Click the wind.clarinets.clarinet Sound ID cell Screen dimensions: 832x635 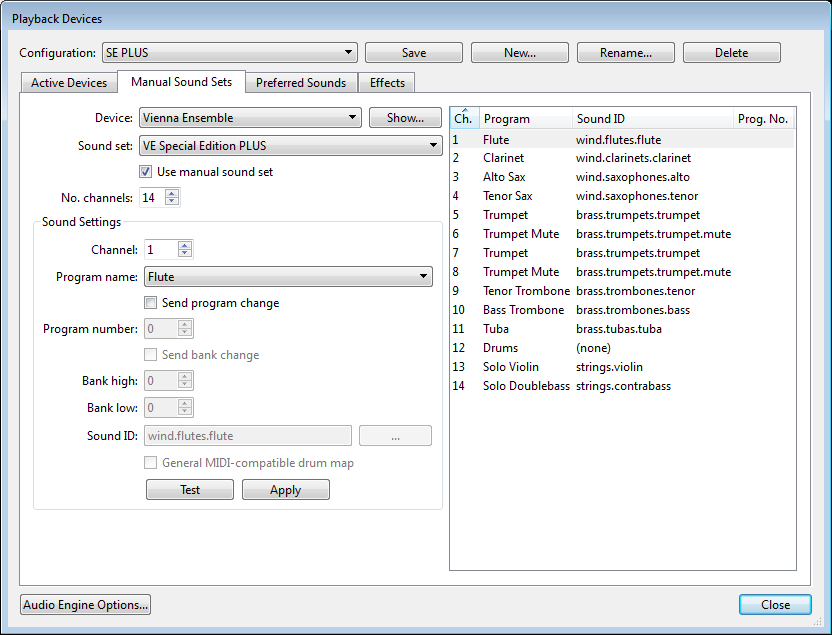click(634, 158)
